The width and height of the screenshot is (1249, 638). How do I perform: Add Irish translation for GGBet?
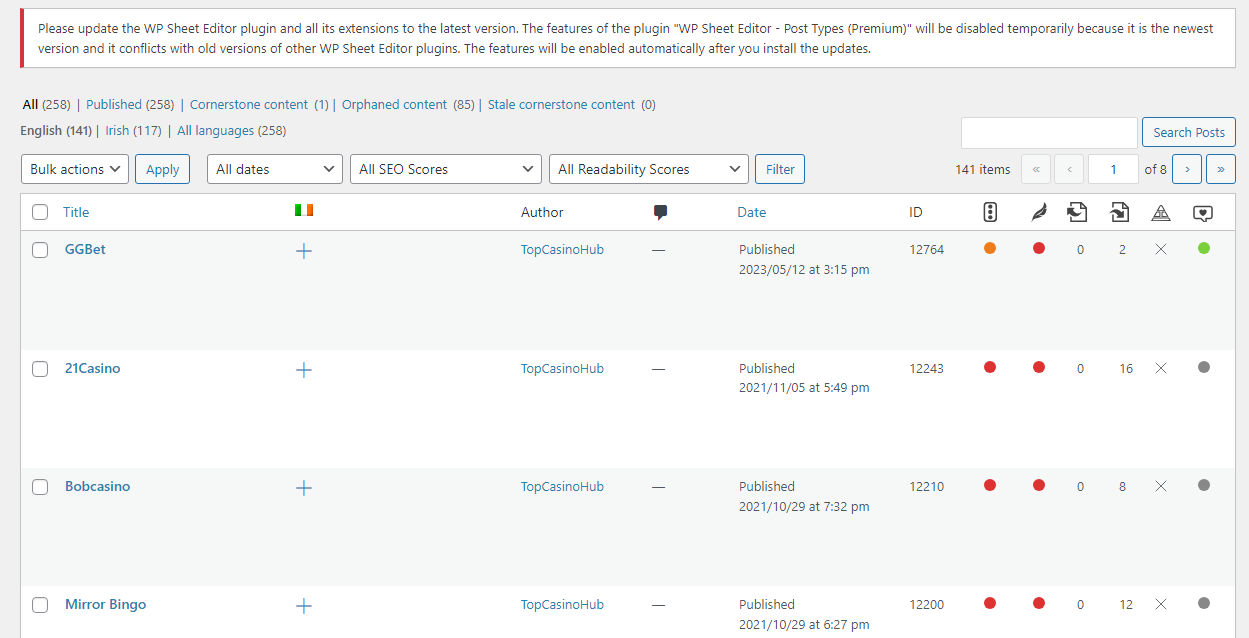click(x=304, y=251)
